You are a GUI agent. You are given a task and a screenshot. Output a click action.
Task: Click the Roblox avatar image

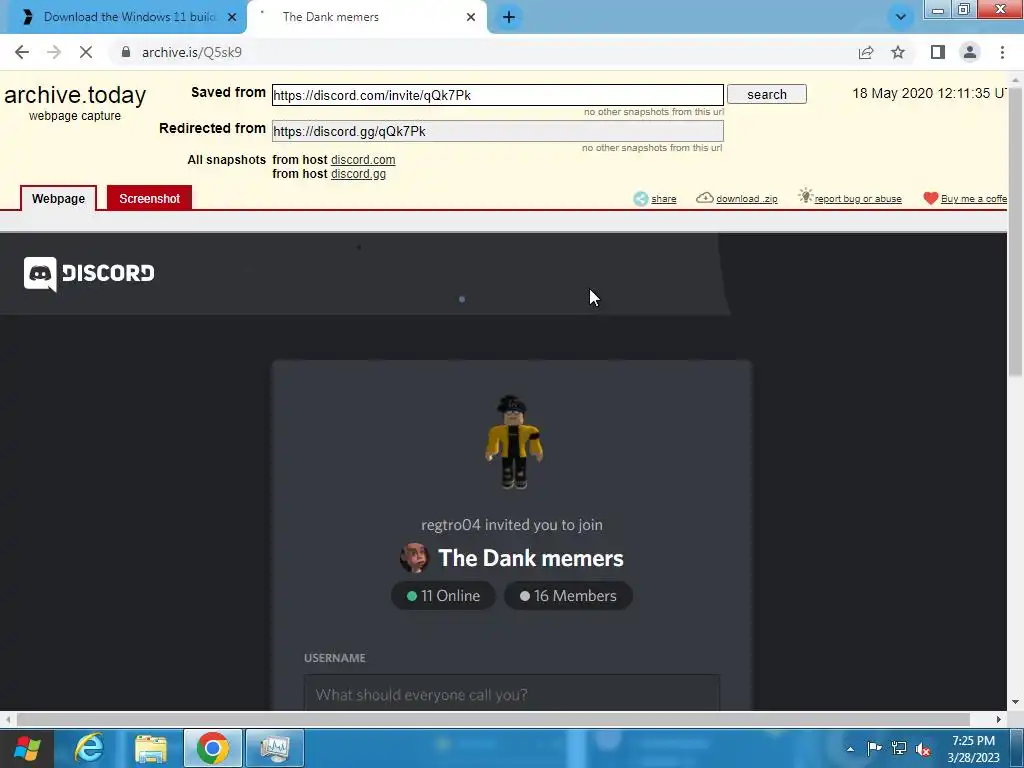[513, 441]
